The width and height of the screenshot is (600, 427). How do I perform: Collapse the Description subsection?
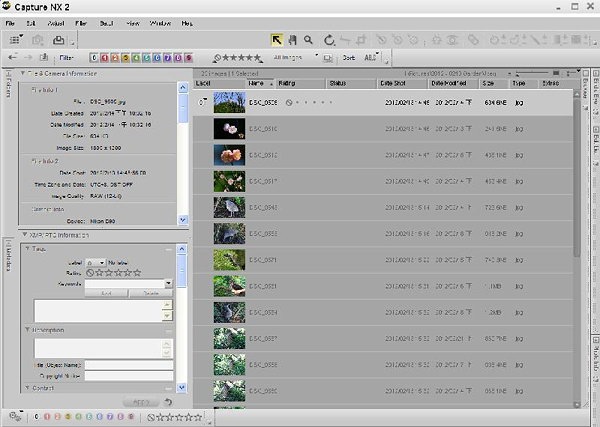[x=28, y=329]
